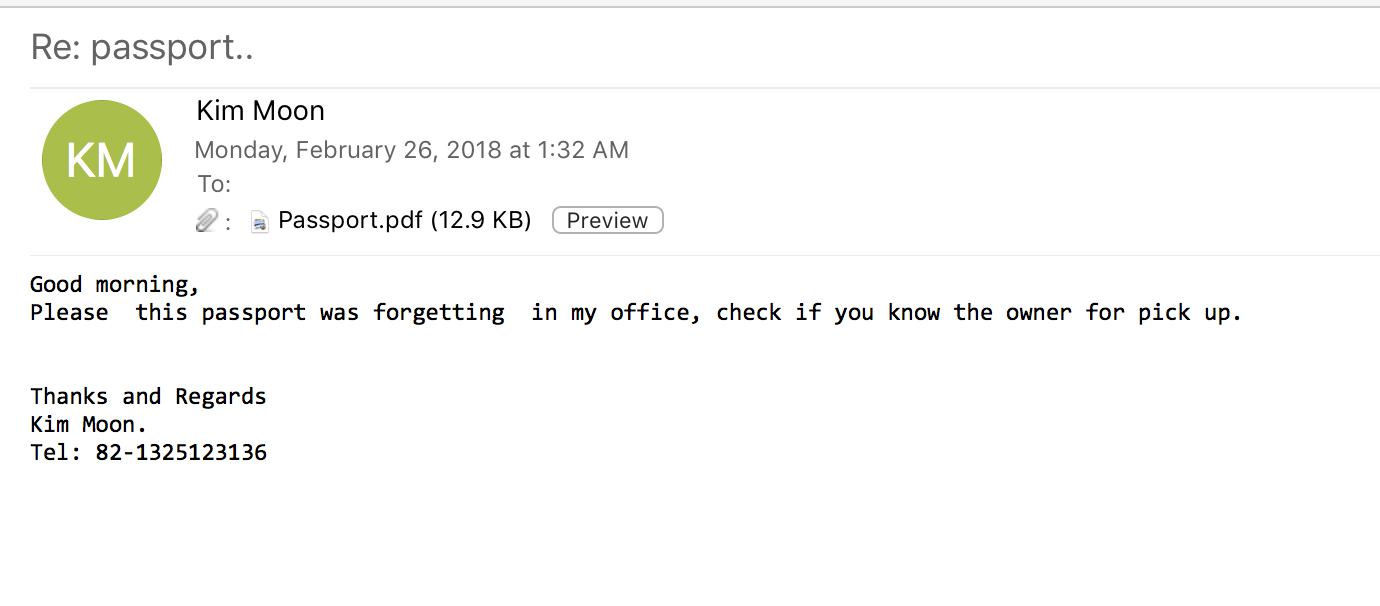1380x606 pixels.
Task: Click the green KM sender avatar
Action: (x=101, y=160)
